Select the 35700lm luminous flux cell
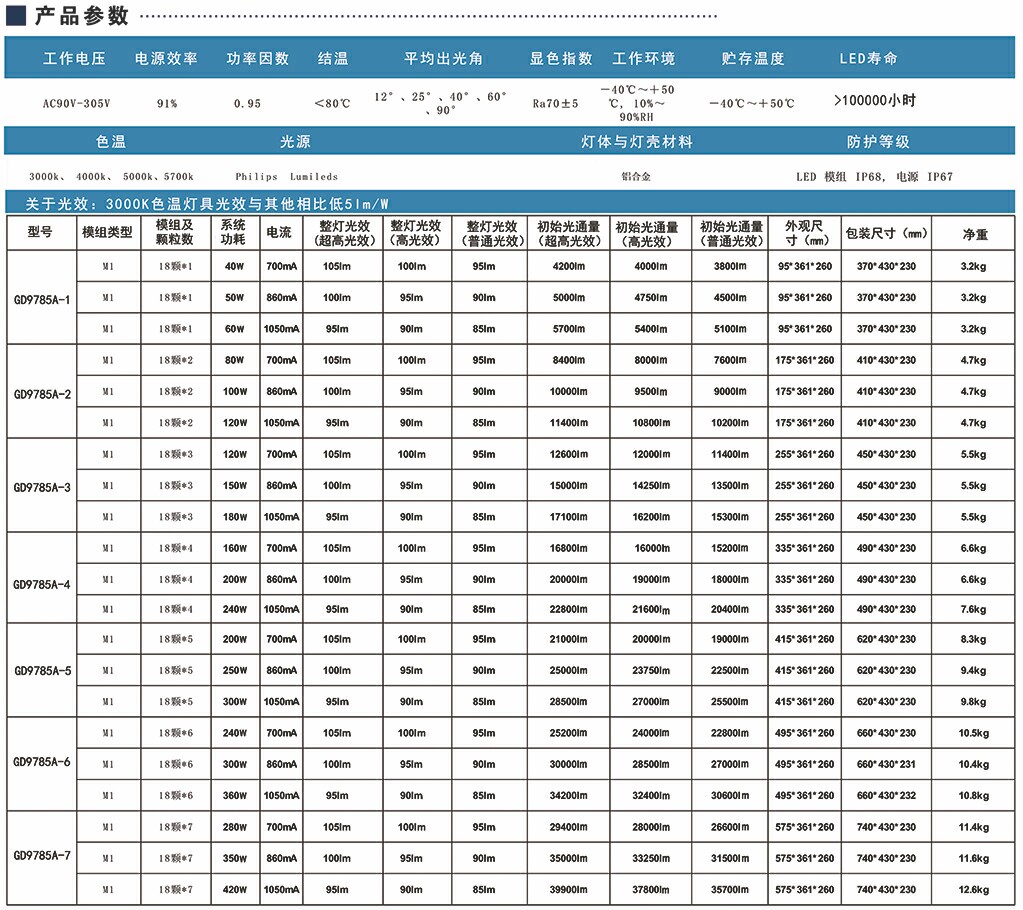 click(x=730, y=890)
